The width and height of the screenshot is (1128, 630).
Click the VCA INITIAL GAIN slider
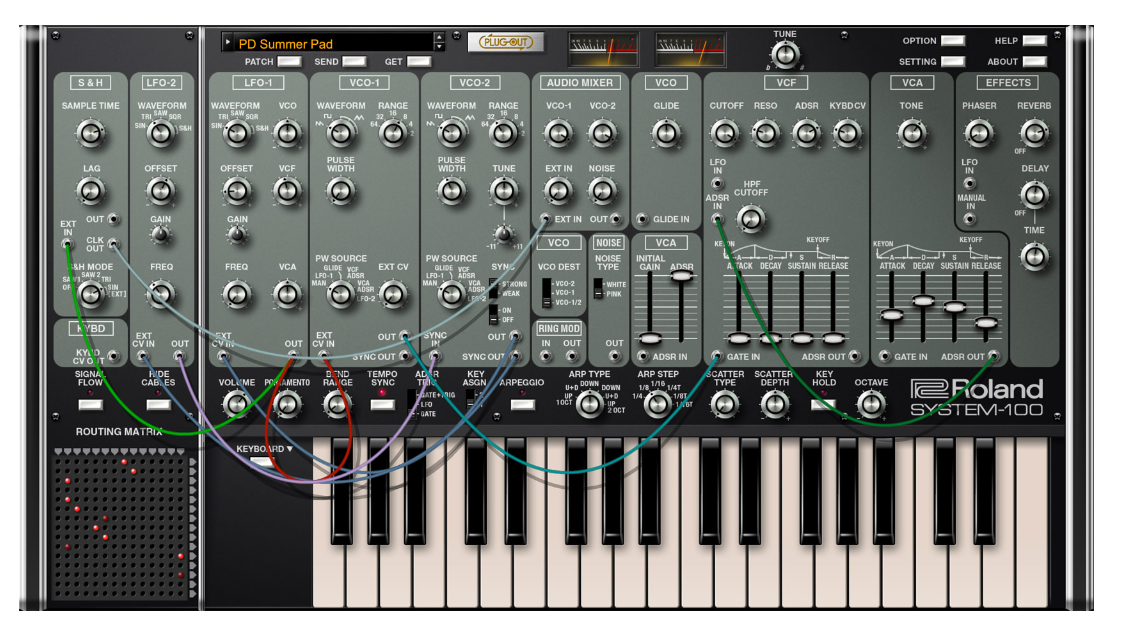point(650,338)
